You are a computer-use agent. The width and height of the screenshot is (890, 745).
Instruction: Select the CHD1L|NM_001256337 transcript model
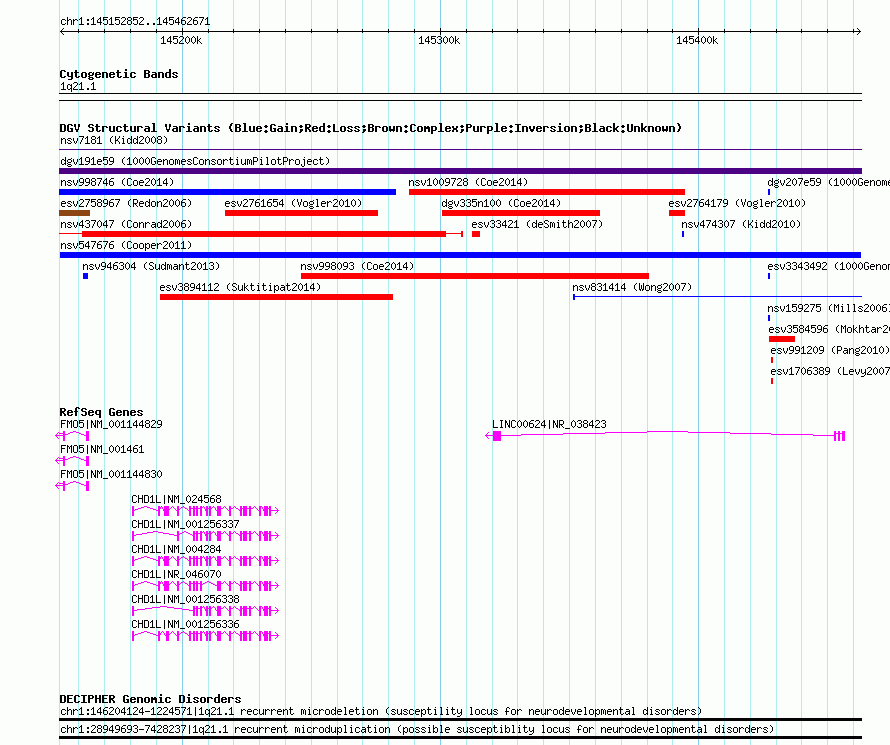pos(205,536)
